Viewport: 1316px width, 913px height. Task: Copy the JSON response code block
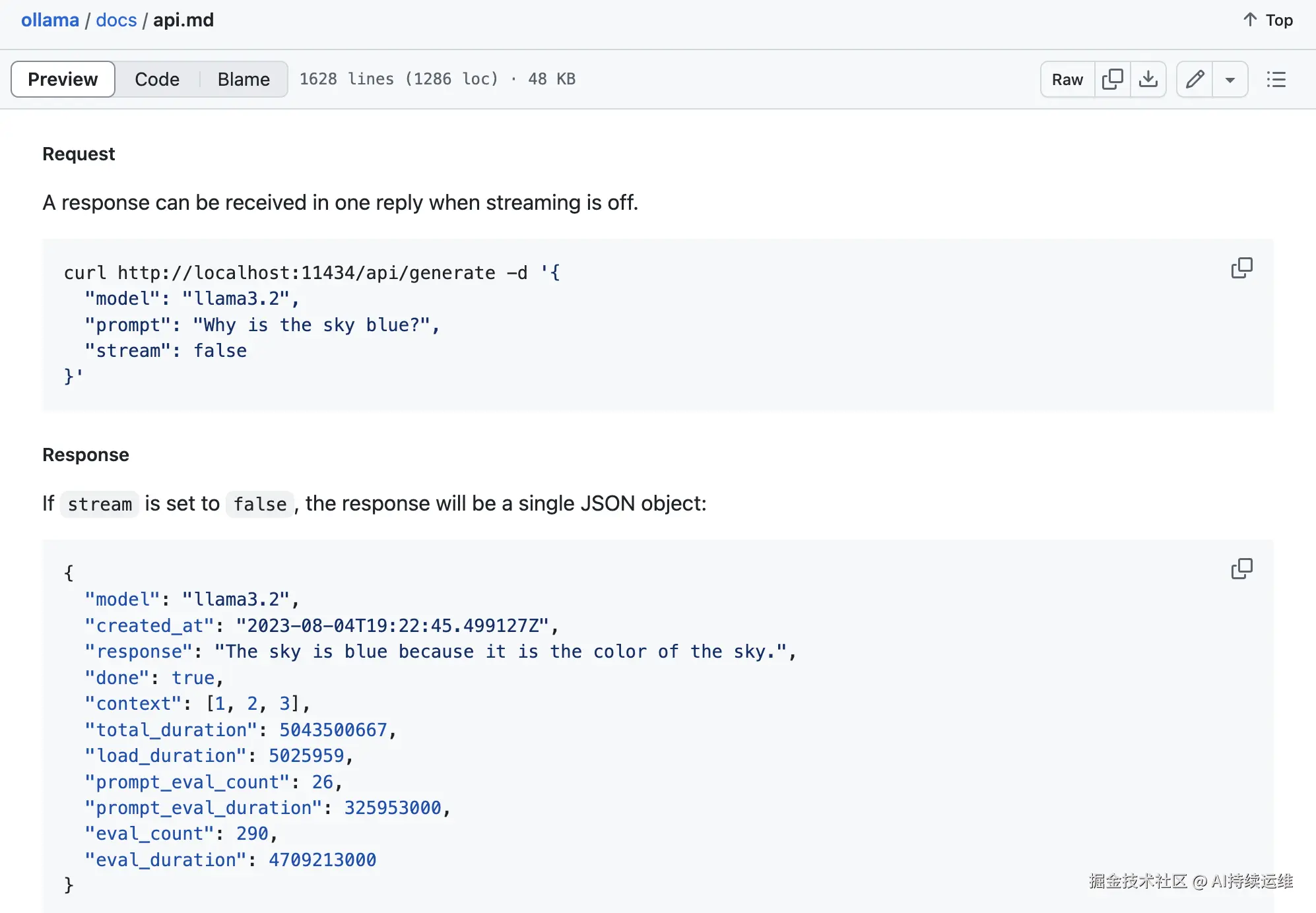[1241, 569]
